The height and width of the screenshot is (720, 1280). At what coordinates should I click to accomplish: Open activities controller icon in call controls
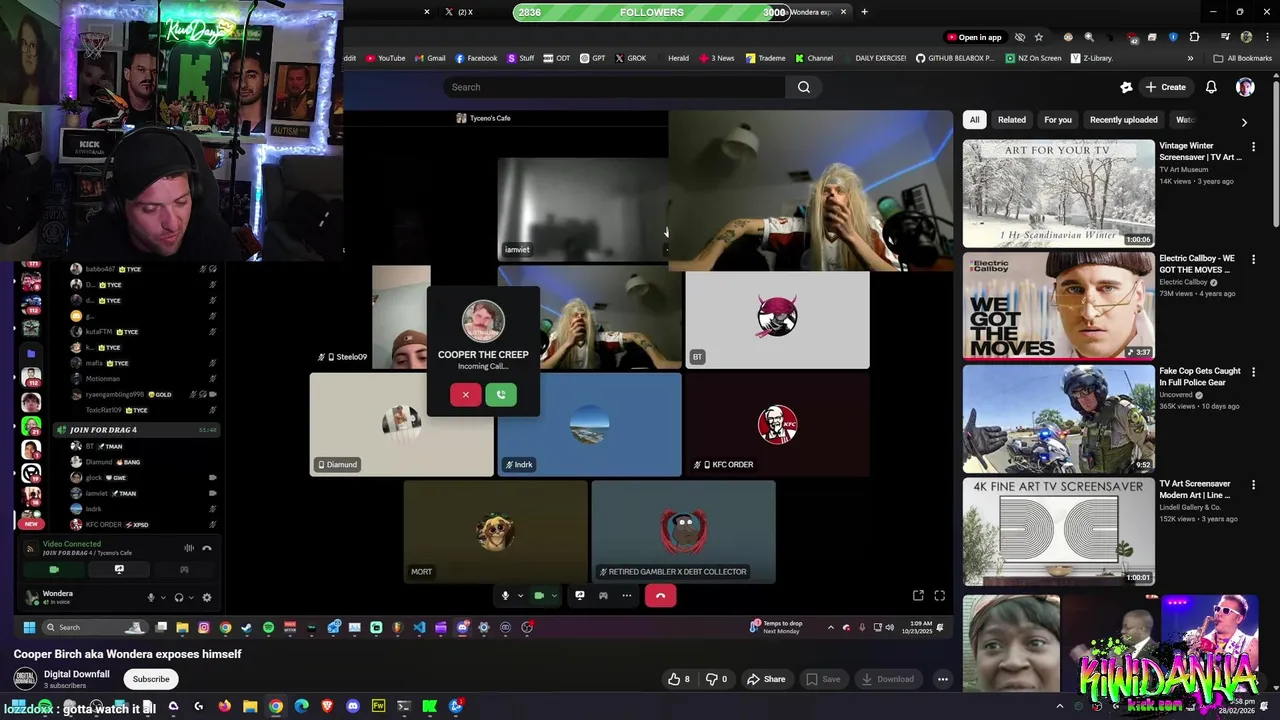(603, 596)
